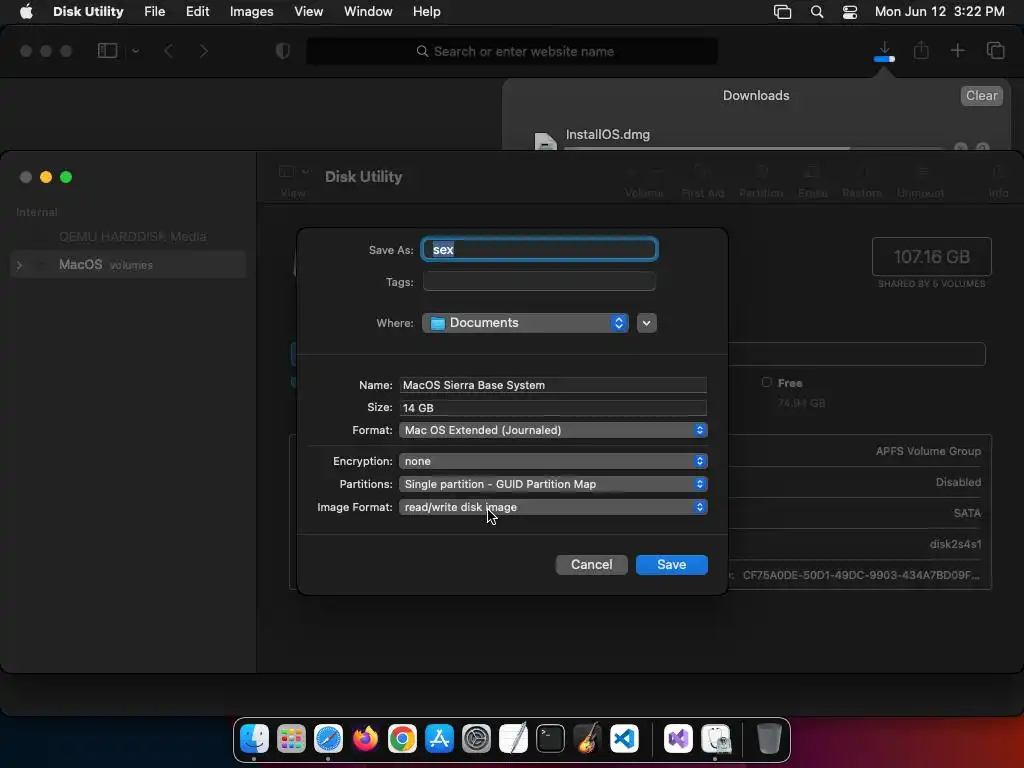Open the Image Format dropdown
1024x768 pixels.
coord(553,507)
